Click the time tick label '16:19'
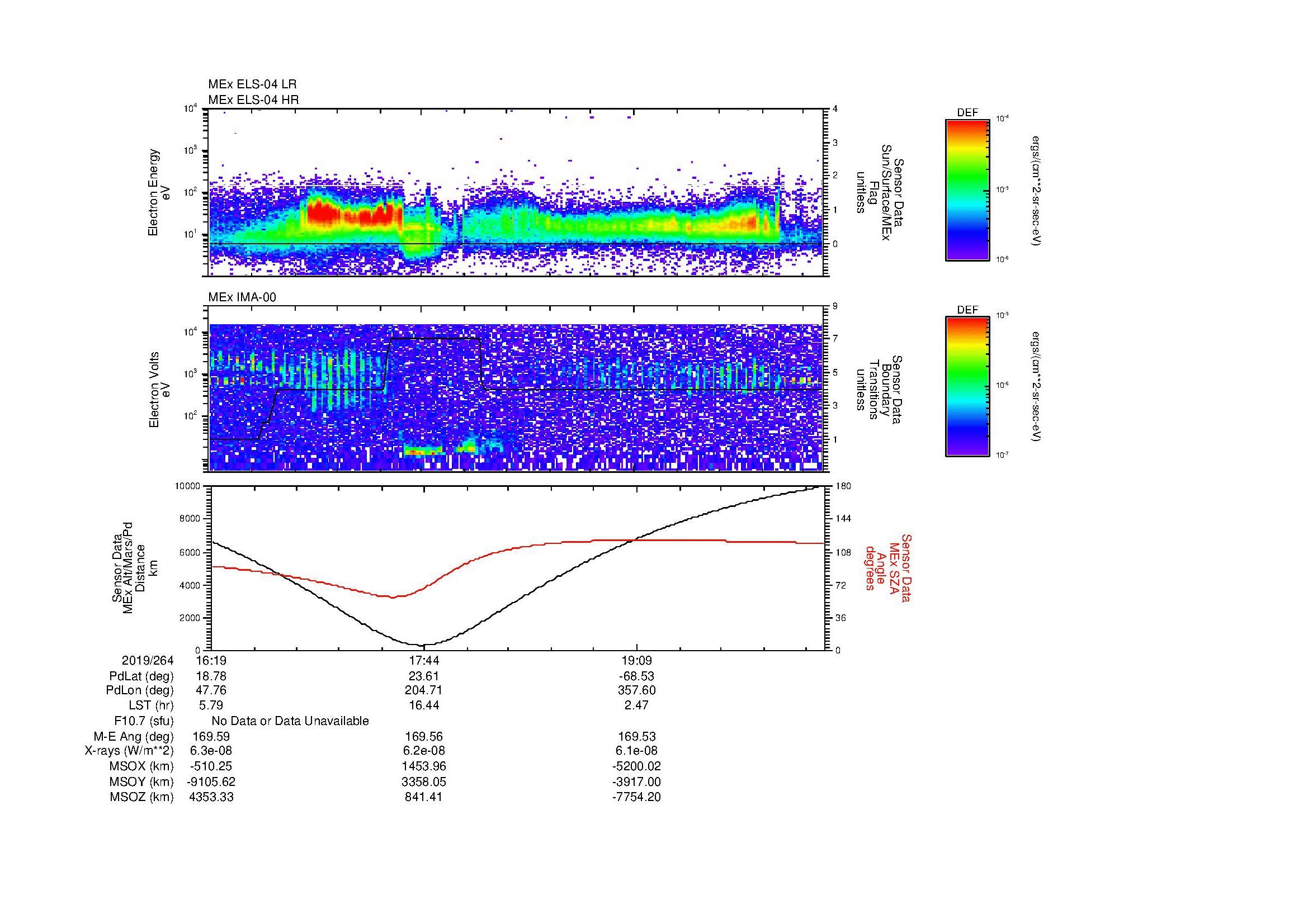1308x924 pixels. [x=211, y=660]
